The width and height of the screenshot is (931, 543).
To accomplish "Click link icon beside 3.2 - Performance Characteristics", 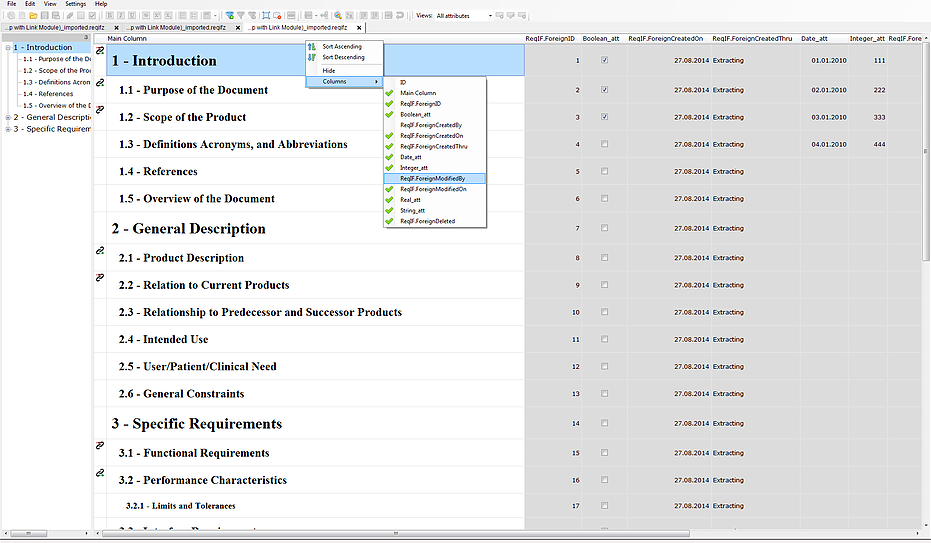I will (x=100, y=473).
